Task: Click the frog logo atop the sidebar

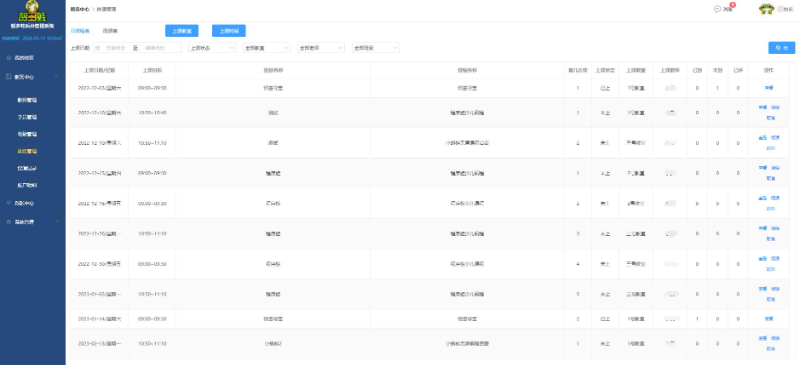Action: click(32, 10)
